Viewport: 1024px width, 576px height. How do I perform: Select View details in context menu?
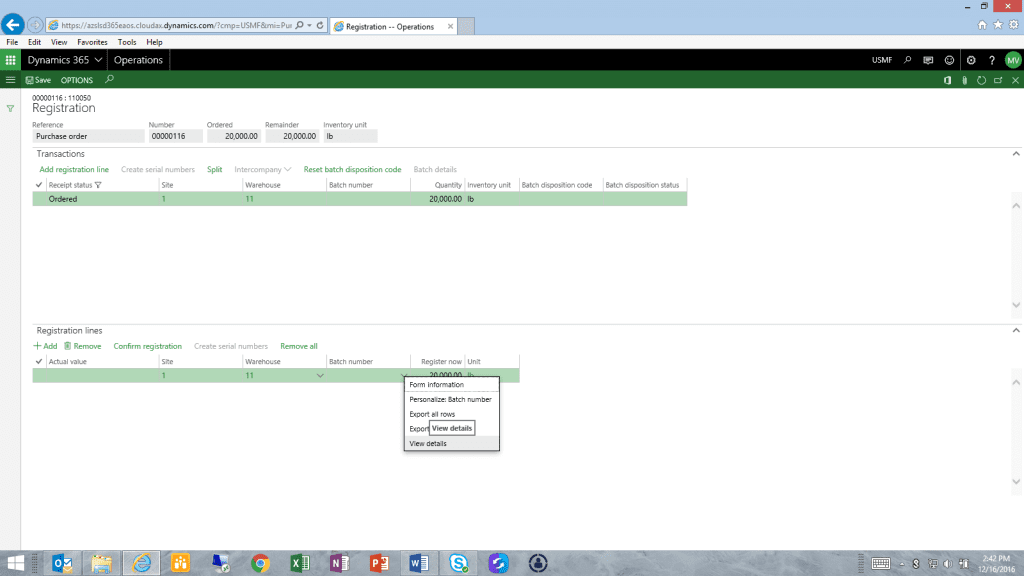pyautogui.click(x=428, y=443)
